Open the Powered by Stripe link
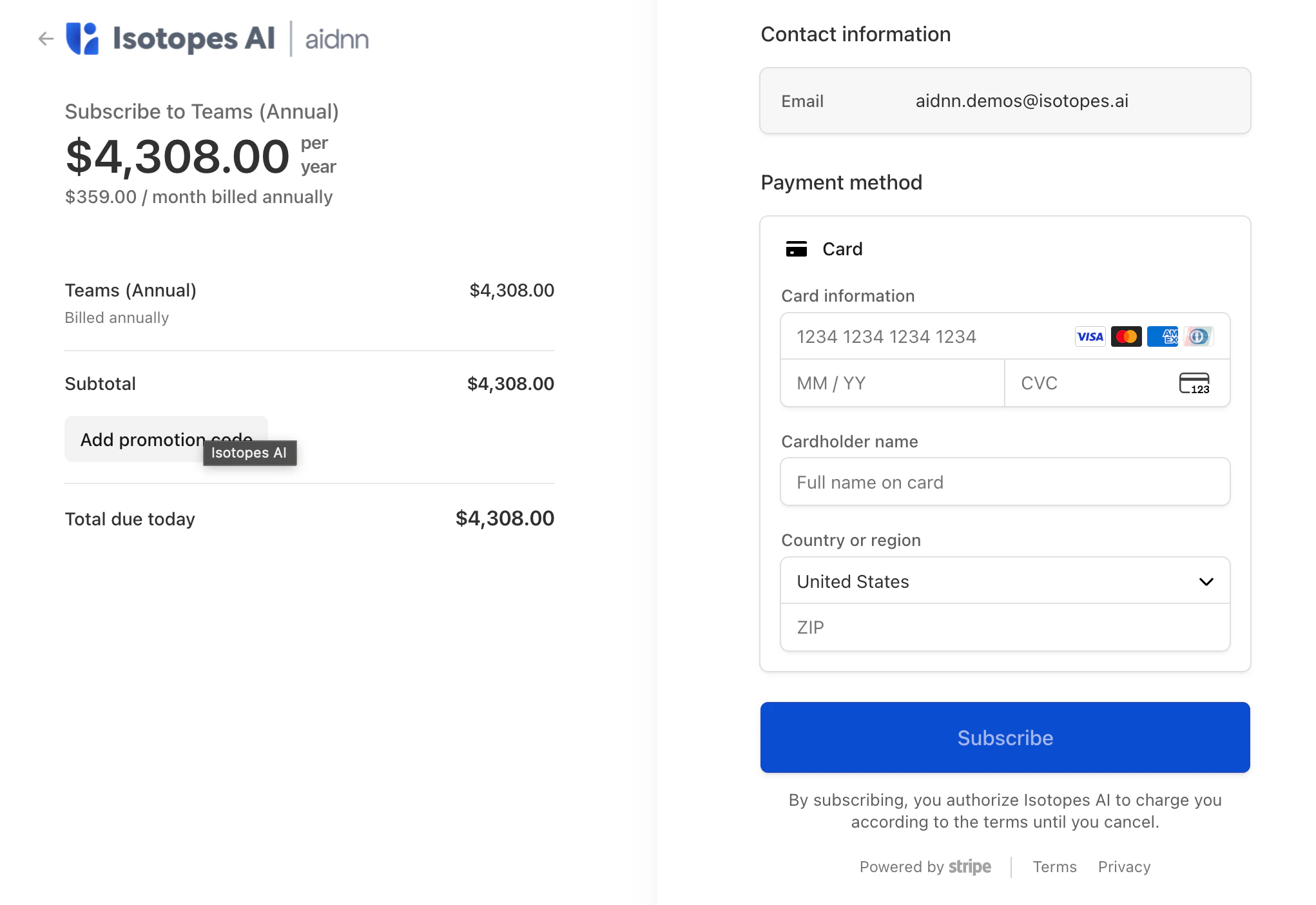Viewport: 1316px width, 905px height. point(925,867)
